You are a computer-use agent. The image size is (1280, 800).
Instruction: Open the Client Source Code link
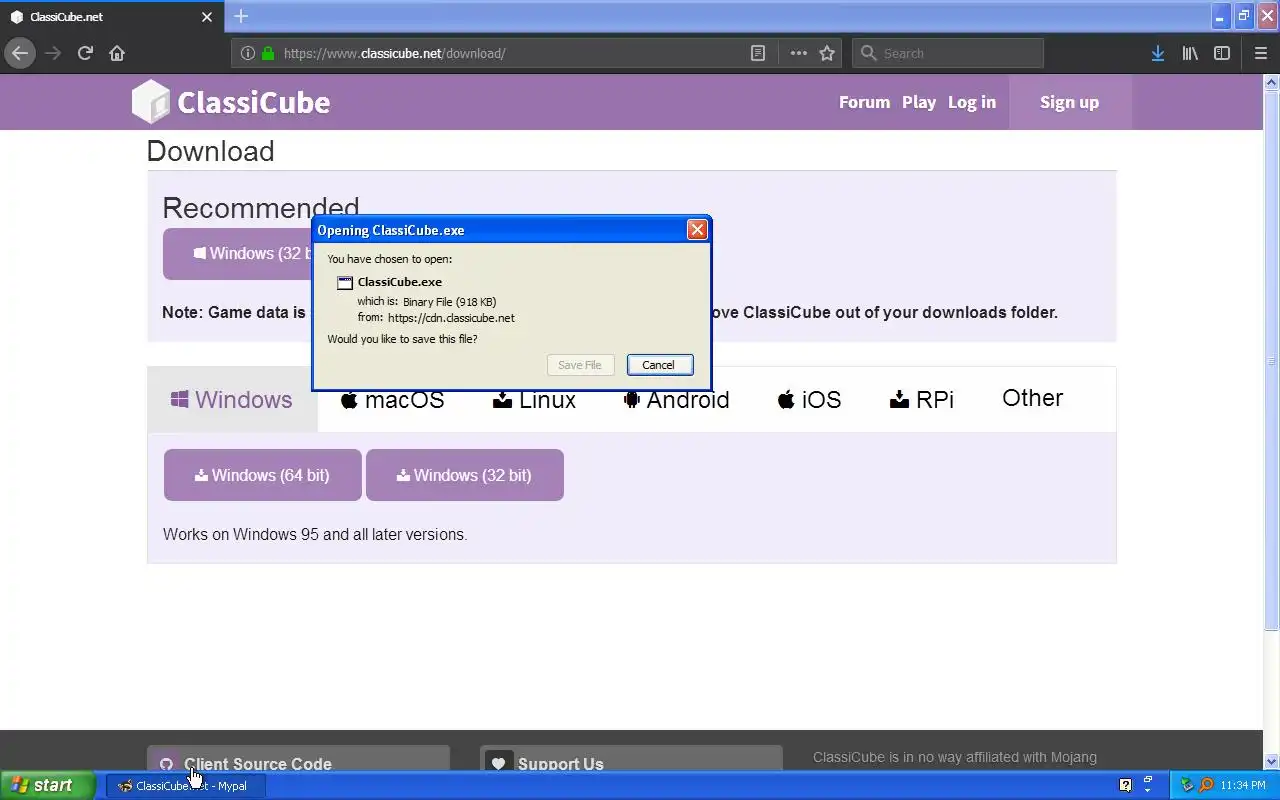258,764
